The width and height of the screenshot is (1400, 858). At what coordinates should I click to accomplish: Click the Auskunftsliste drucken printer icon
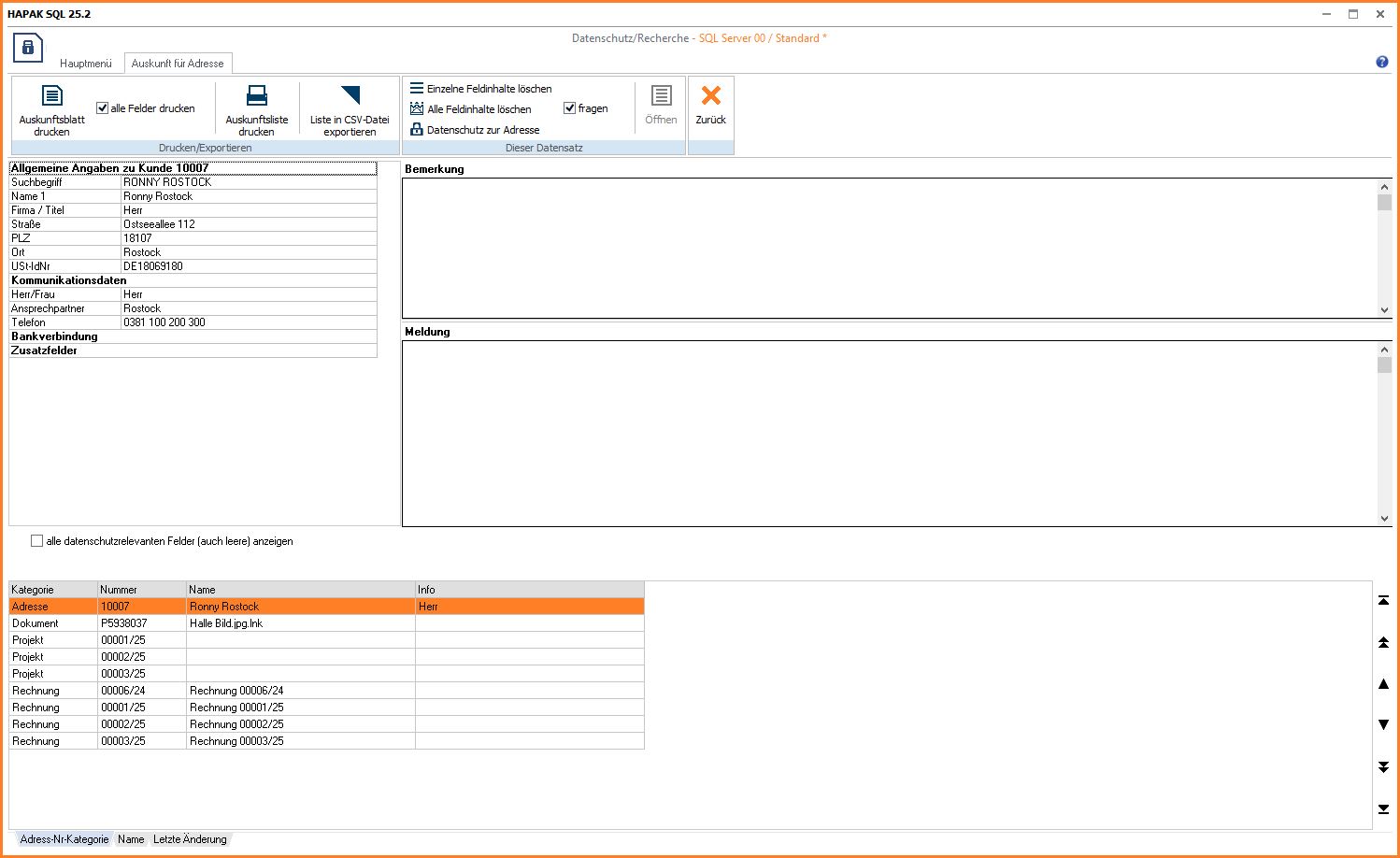(256, 96)
